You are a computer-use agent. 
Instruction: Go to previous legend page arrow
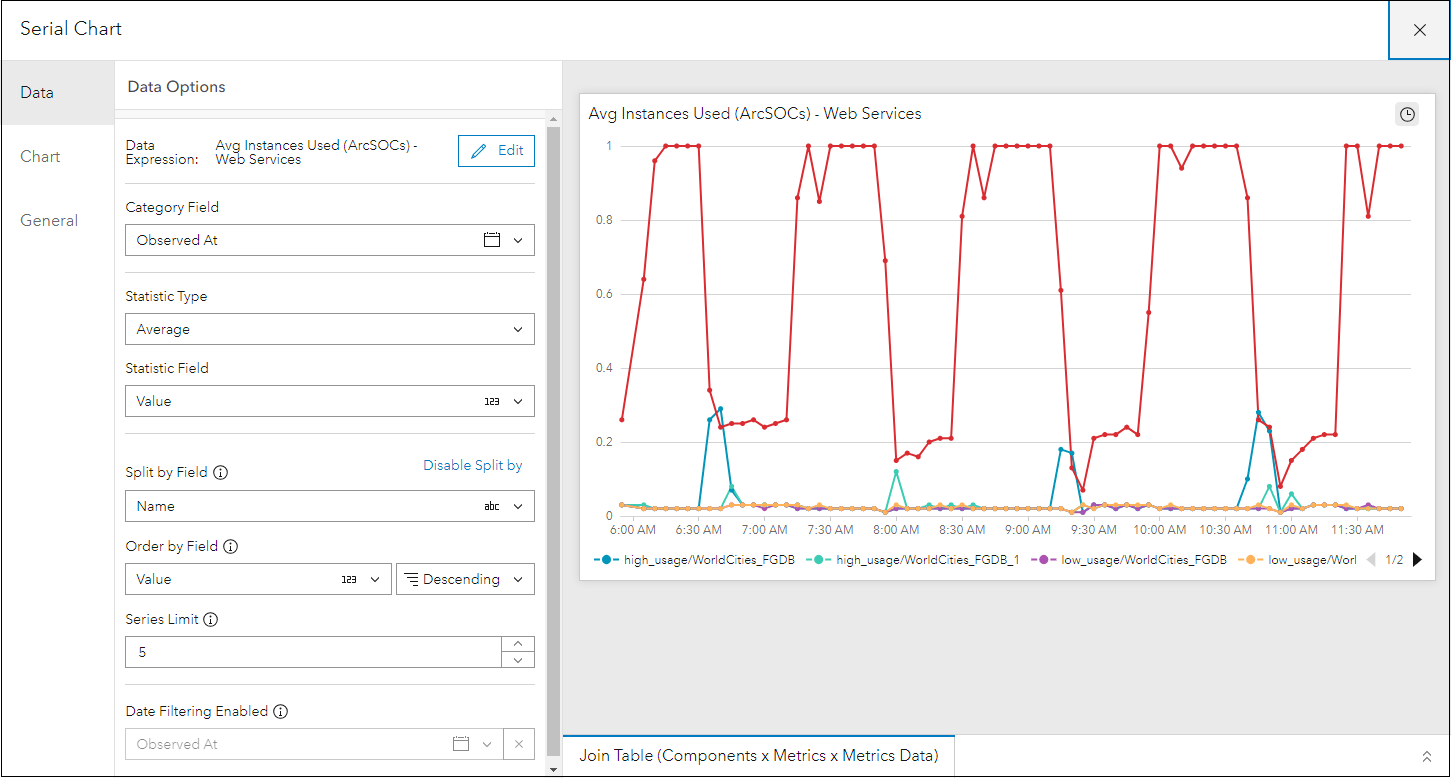click(1371, 560)
